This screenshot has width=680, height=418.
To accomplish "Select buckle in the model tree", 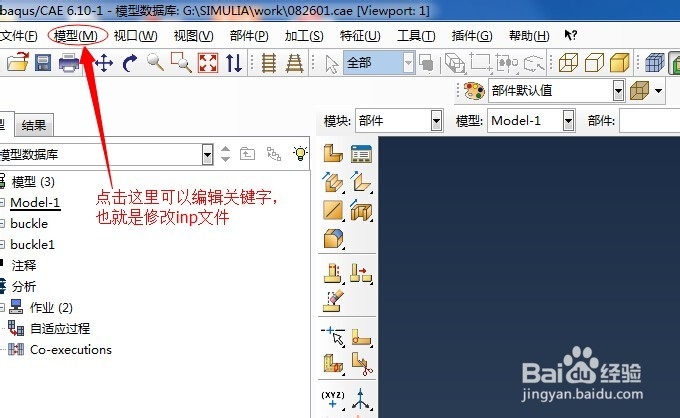I will coord(29,223).
